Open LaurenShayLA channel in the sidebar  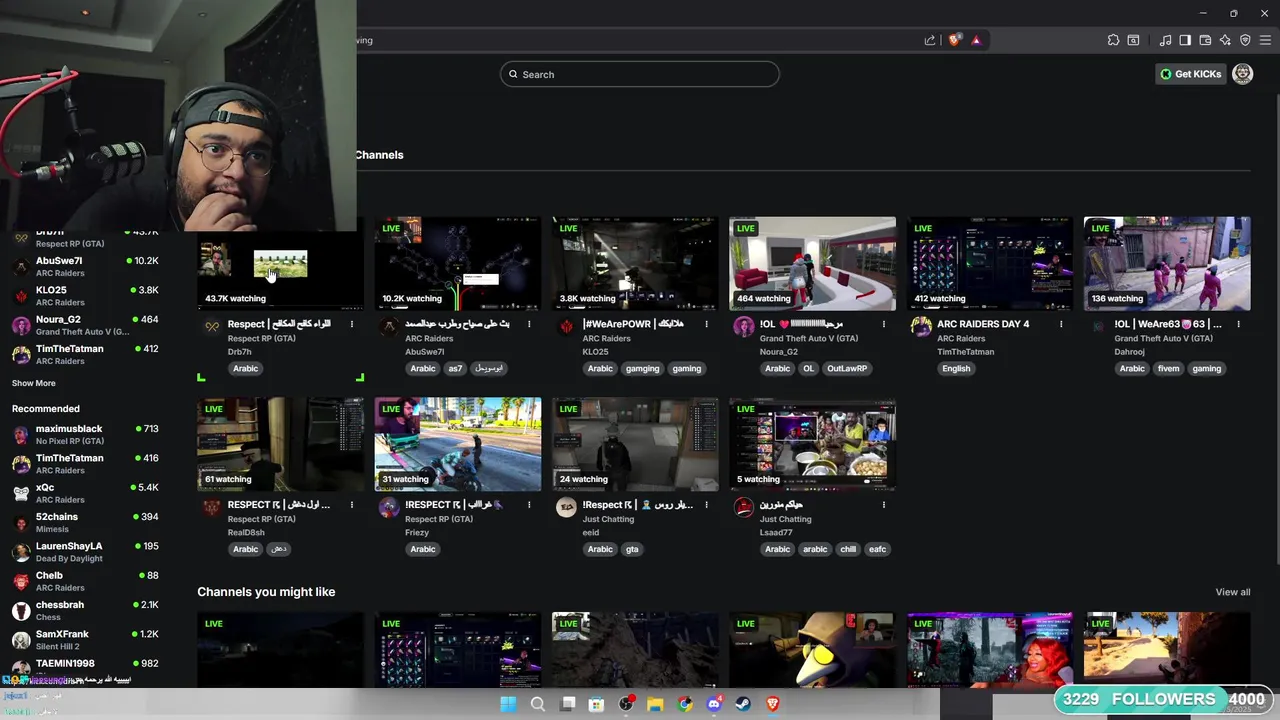[85, 551]
